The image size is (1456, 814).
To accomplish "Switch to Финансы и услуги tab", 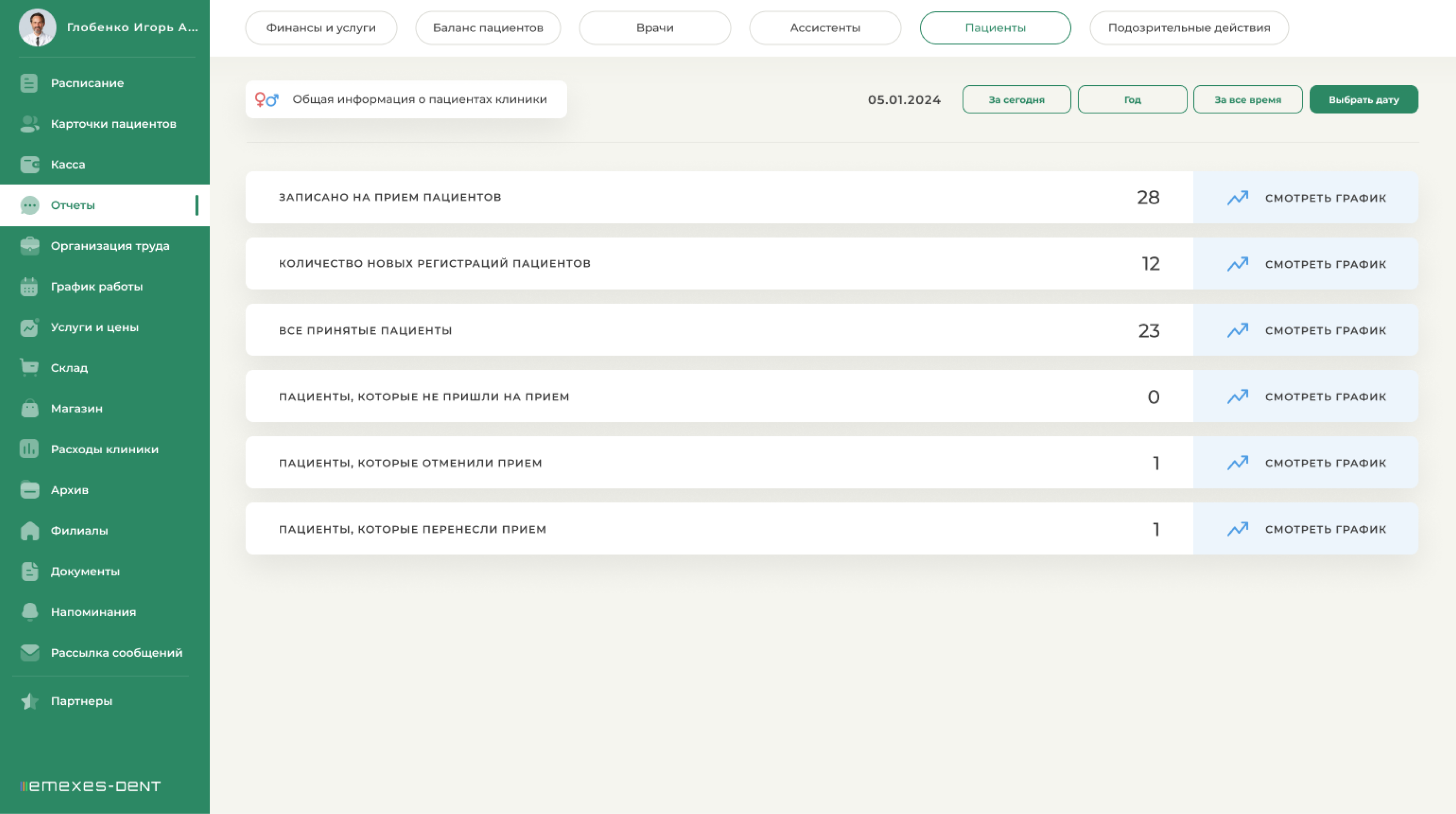I will (321, 28).
